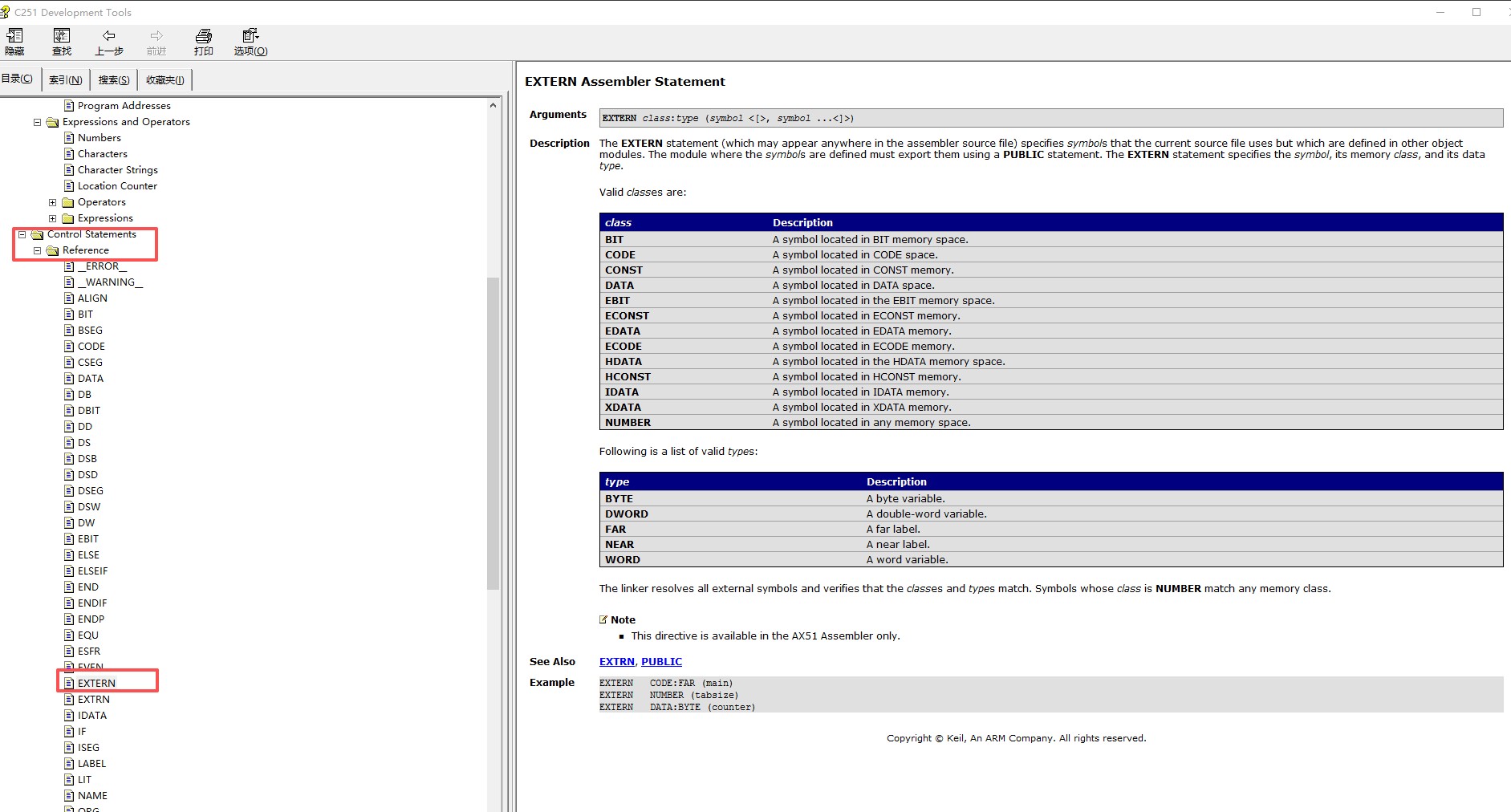
Task: Switch to the 收藏夹(I) favorites tab
Action: tap(165, 80)
